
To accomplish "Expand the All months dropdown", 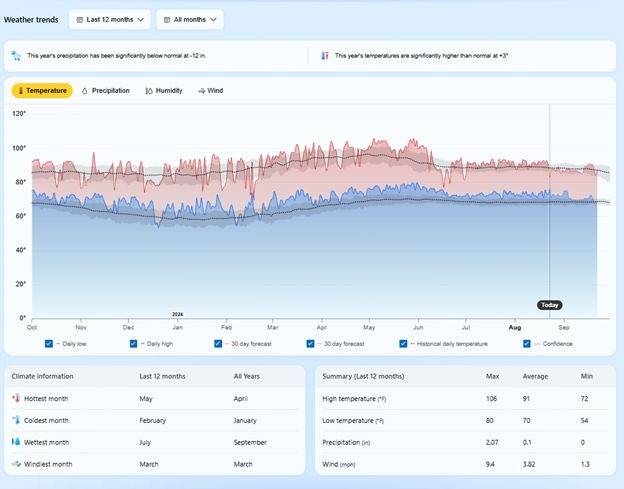I will (x=190, y=19).
